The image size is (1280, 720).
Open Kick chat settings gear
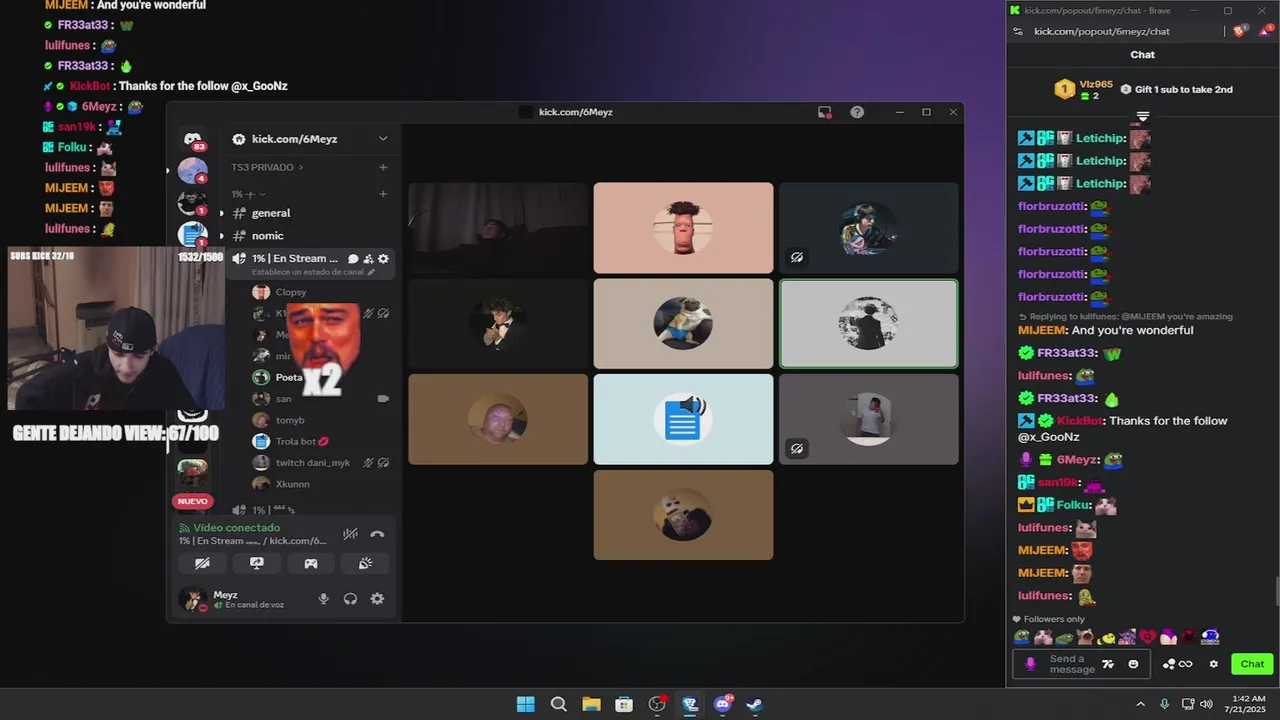point(1214,664)
